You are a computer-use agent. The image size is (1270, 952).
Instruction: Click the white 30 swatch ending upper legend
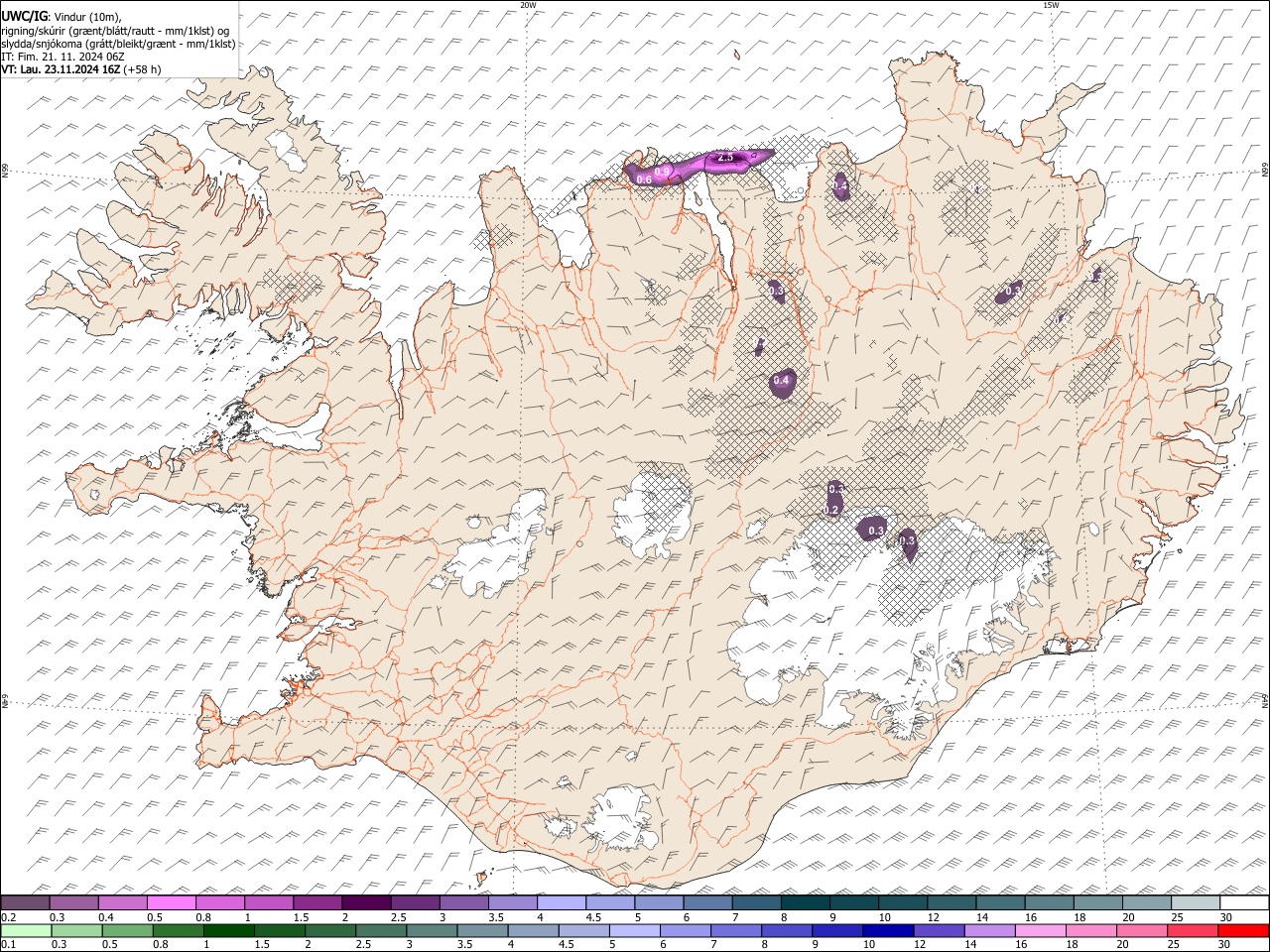[1244, 902]
